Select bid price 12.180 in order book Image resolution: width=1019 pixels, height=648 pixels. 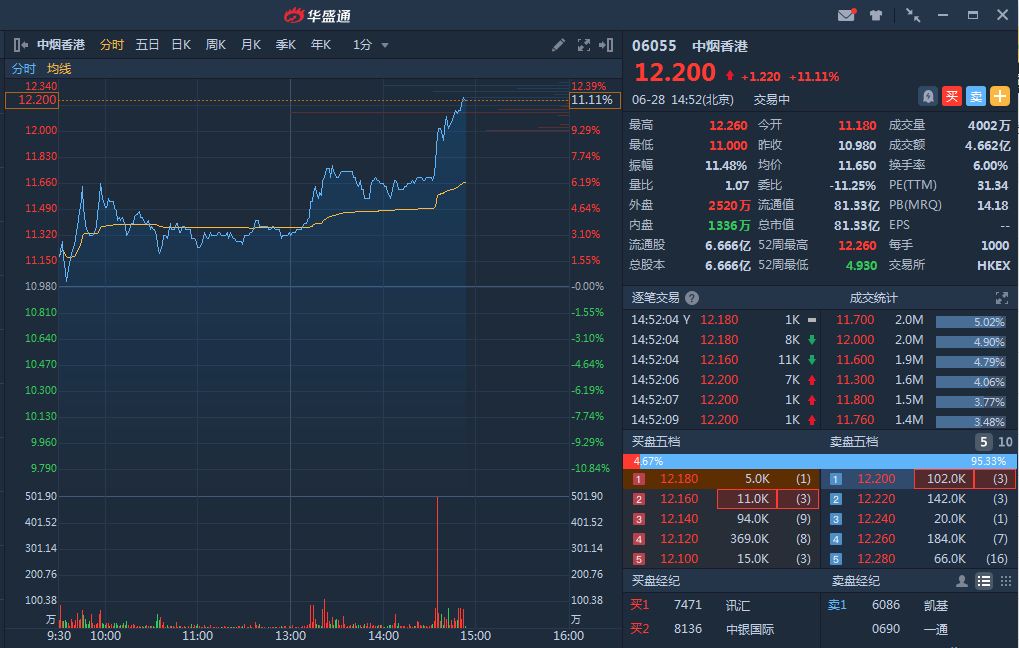[x=679, y=479]
